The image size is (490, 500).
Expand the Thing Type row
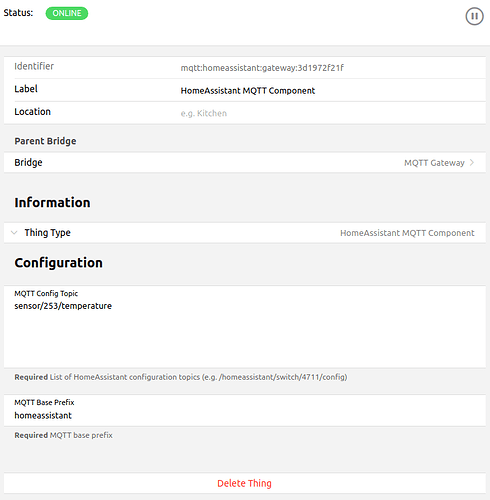point(245,233)
